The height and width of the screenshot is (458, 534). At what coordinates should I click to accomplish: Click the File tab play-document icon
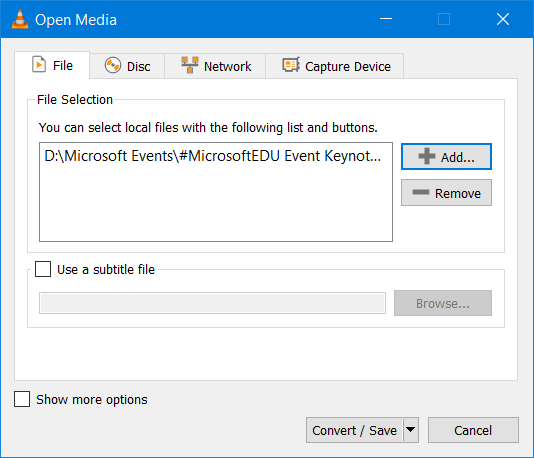39,64
